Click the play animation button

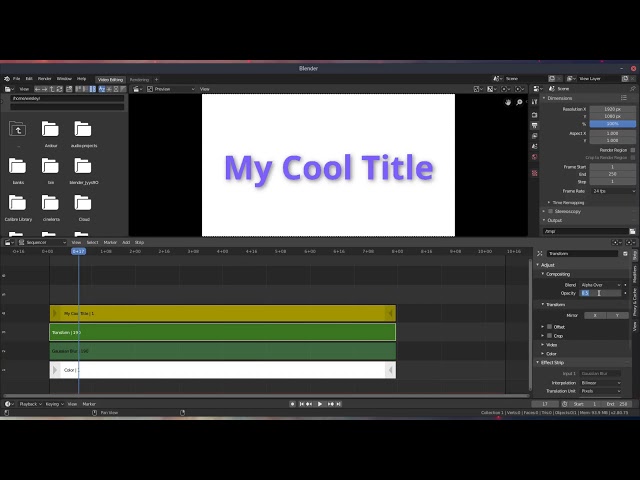320,404
